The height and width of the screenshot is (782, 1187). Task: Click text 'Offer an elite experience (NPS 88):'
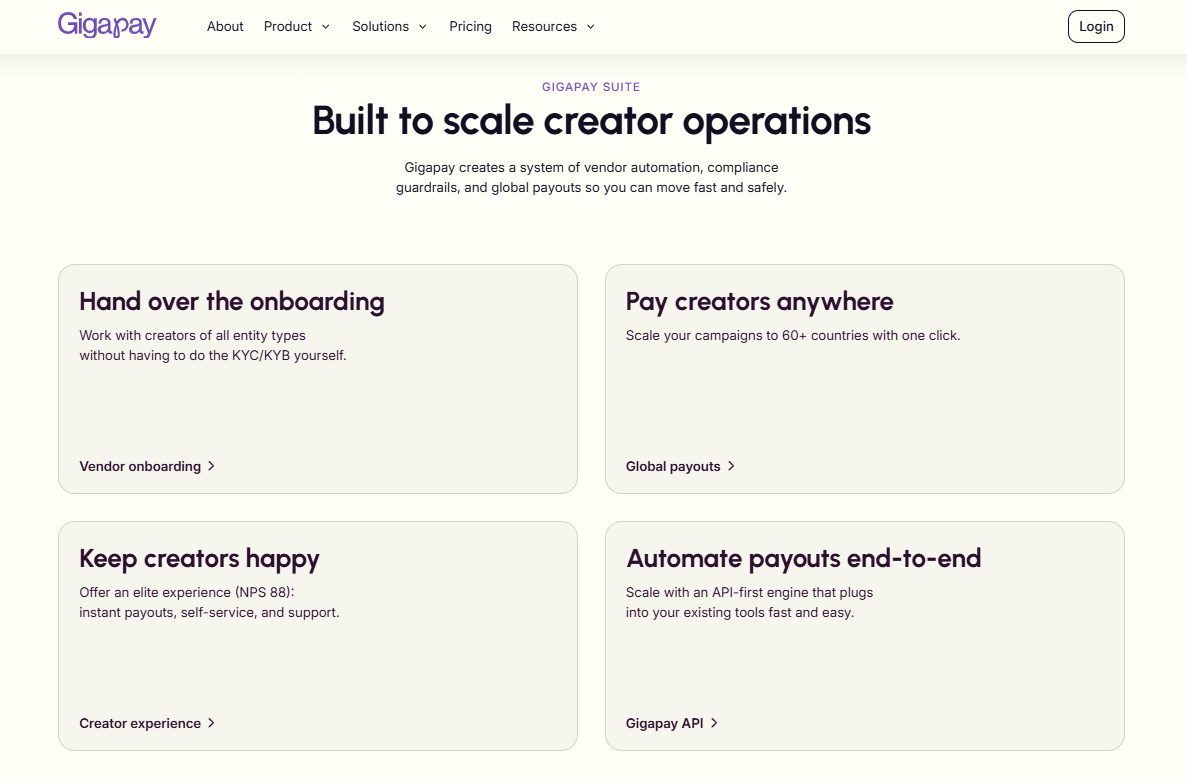point(187,592)
